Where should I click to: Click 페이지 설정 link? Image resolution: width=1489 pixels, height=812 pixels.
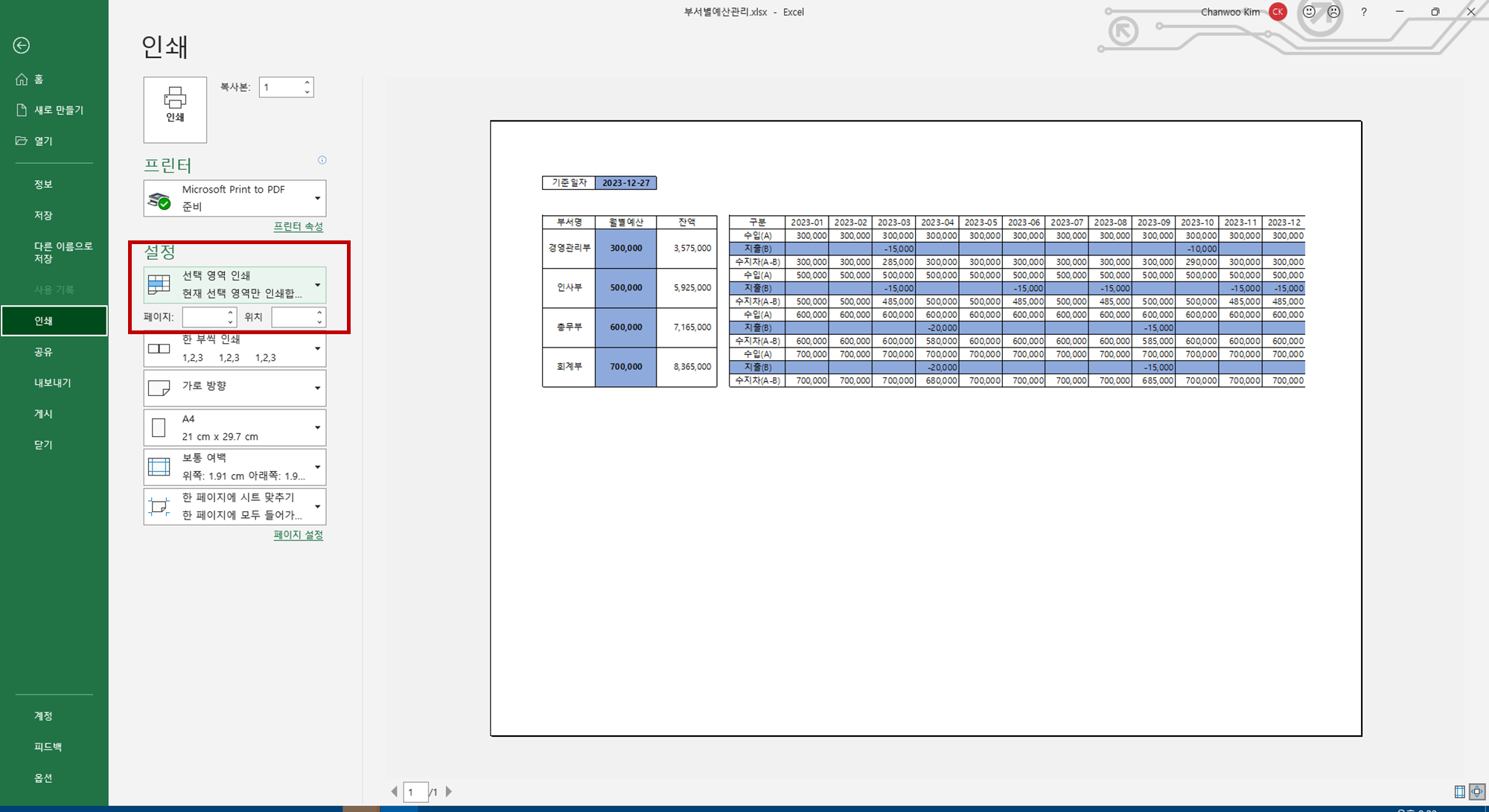pyautogui.click(x=298, y=534)
